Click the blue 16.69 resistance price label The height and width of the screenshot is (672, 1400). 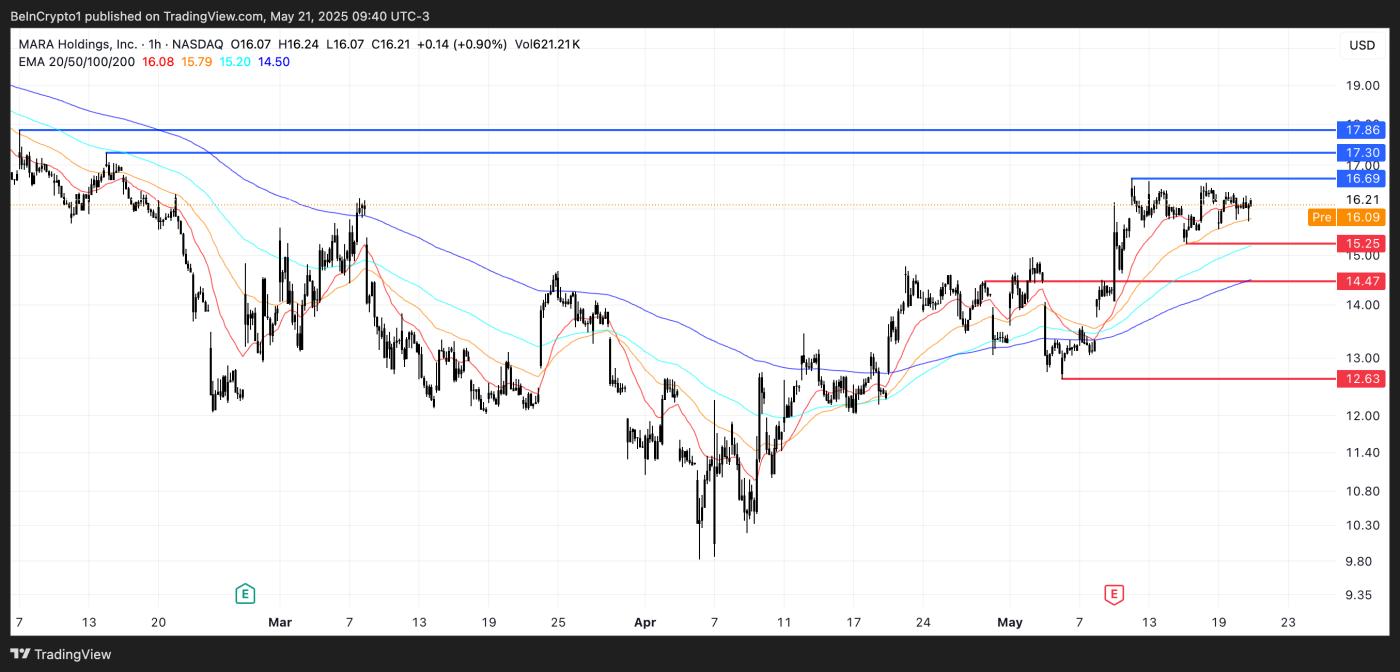pyautogui.click(x=1363, y=178)
